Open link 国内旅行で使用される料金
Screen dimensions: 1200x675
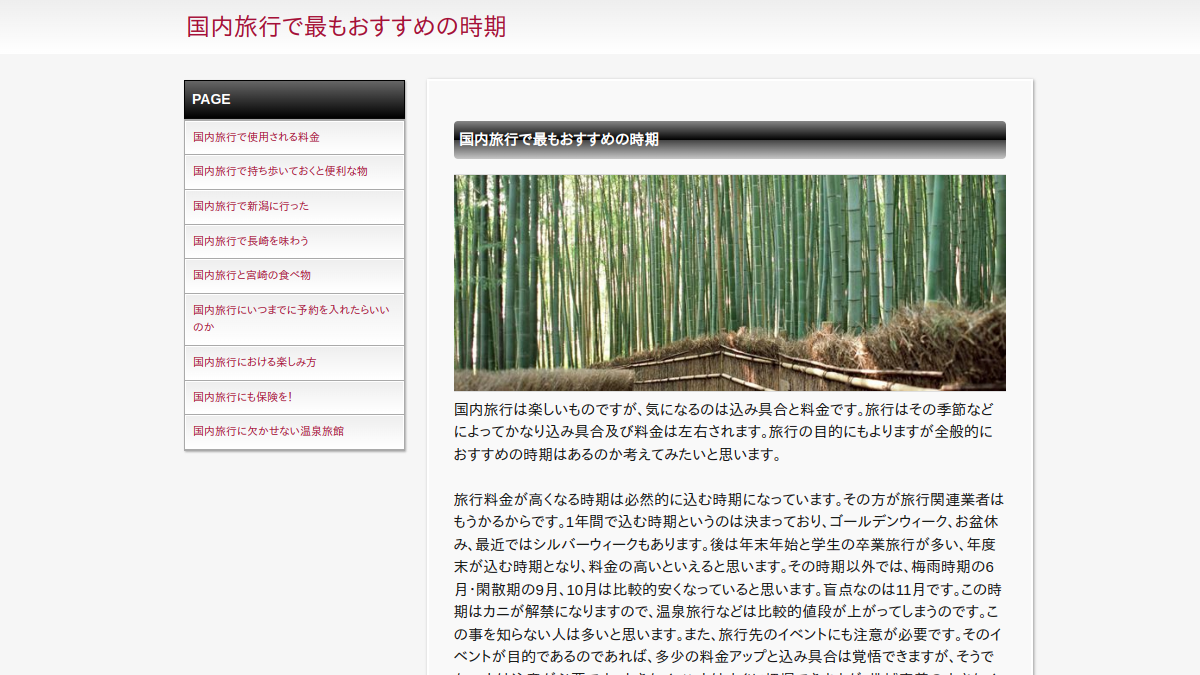(x=294, y=137)
